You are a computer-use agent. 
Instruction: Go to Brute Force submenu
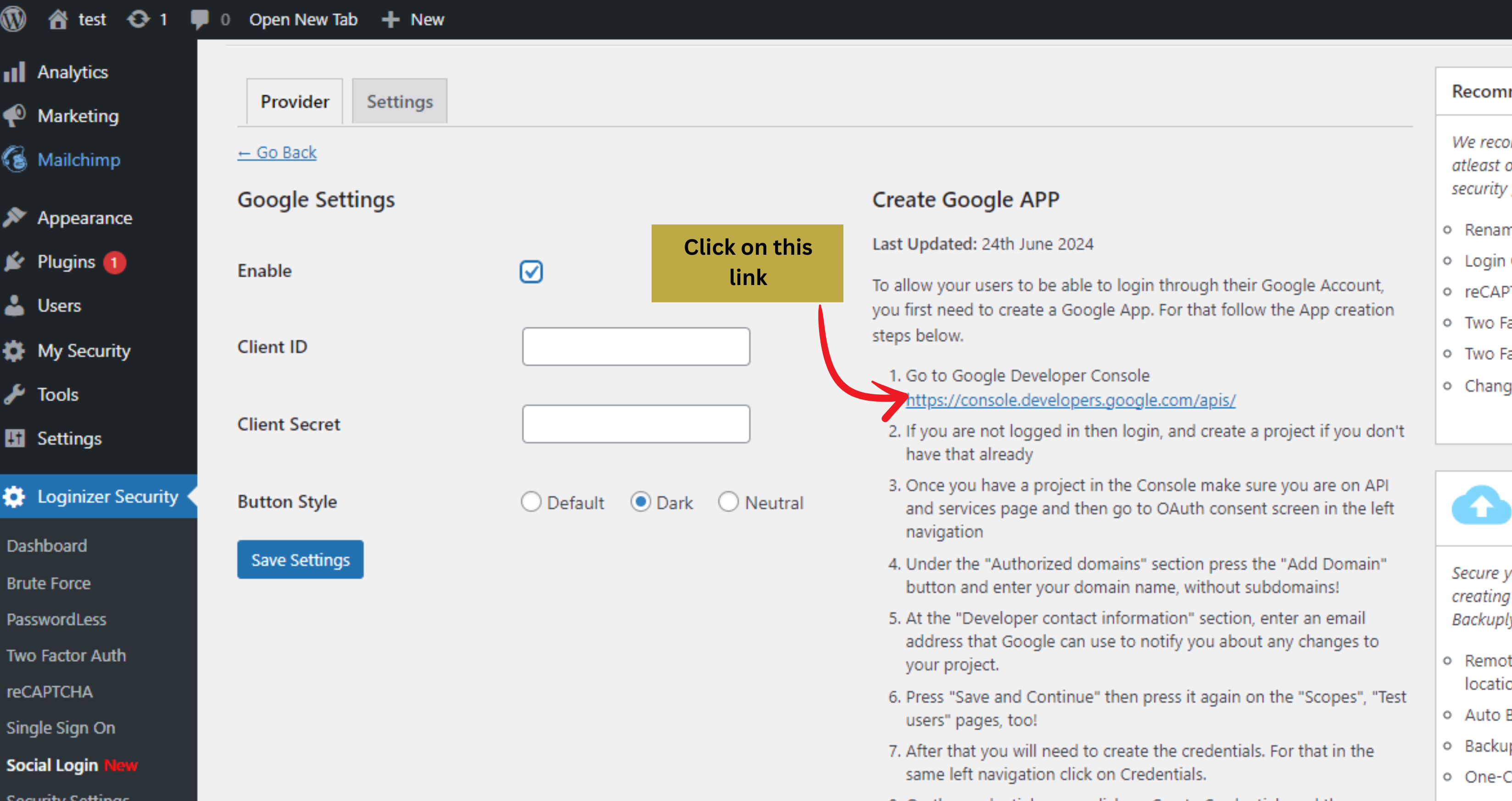pos(49,583)
